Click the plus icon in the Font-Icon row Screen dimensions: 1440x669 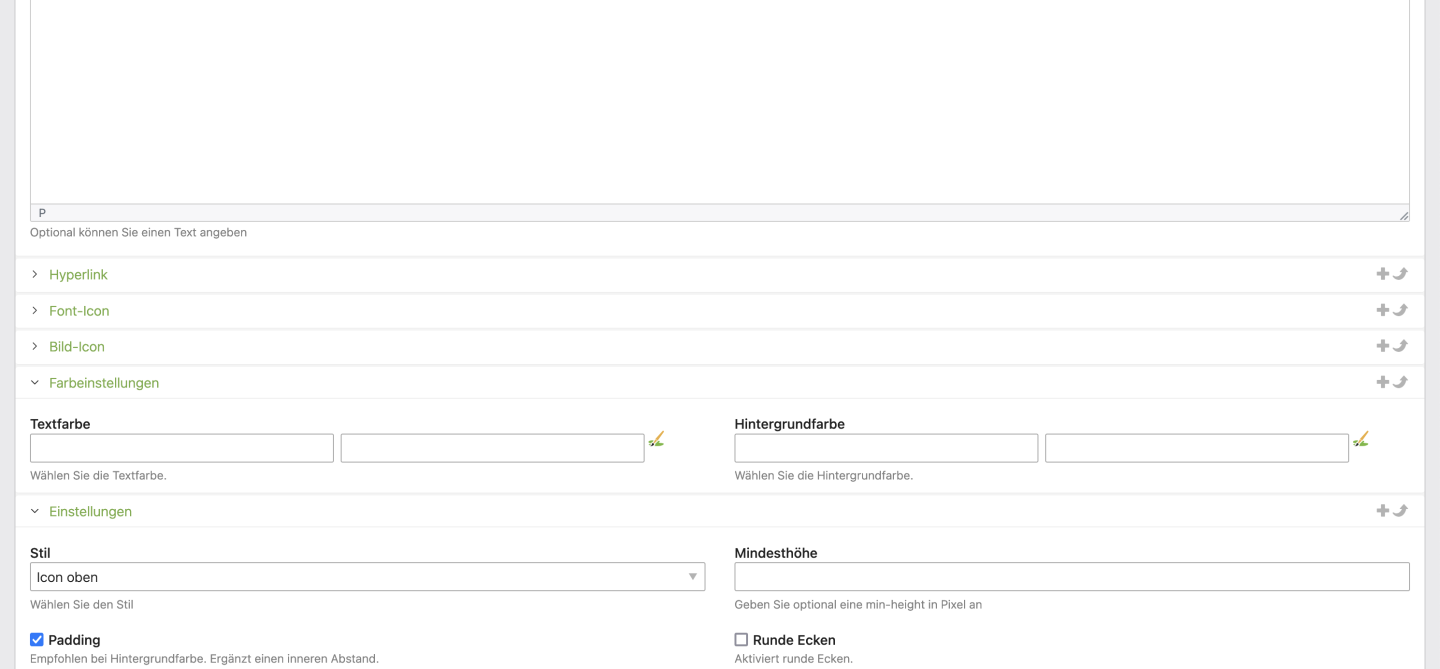point(1382,310)
